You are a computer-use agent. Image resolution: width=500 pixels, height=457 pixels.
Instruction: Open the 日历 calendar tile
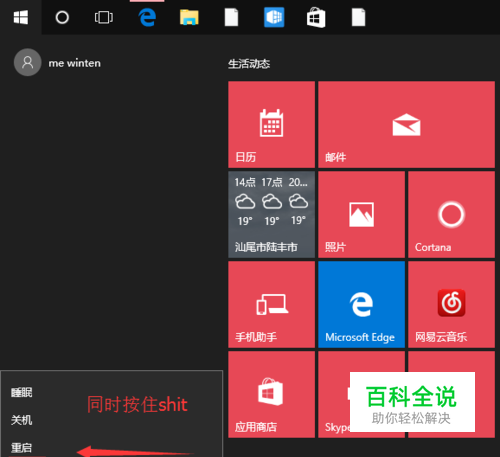[x=271, y=124]
